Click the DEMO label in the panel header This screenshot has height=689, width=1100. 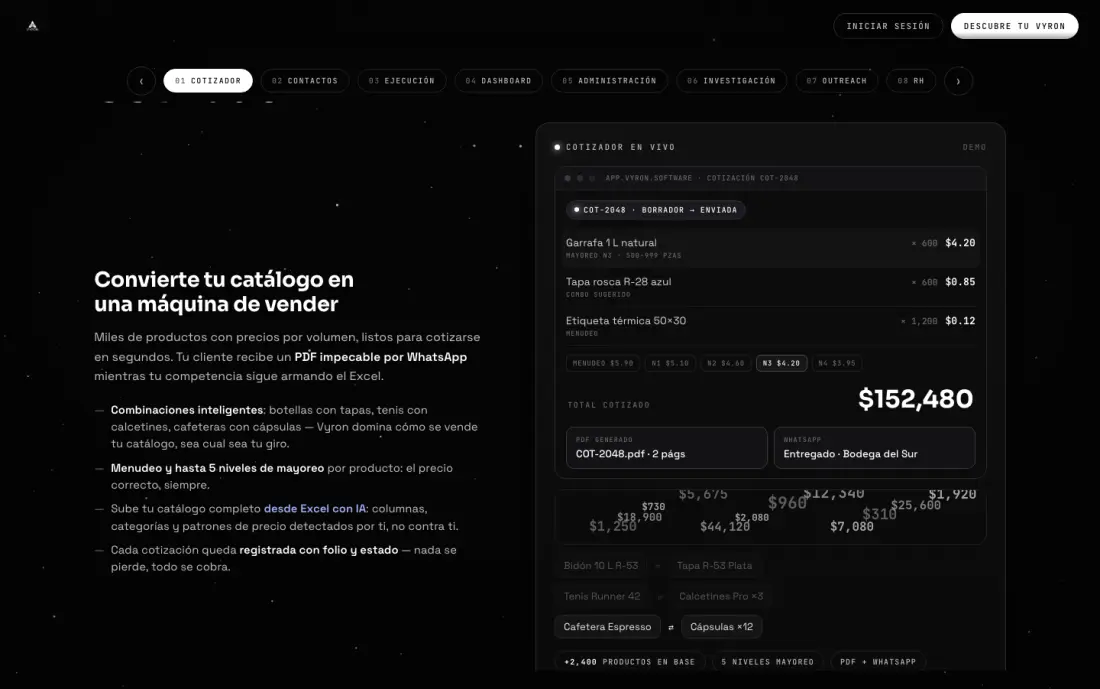[x=974, y=147]
